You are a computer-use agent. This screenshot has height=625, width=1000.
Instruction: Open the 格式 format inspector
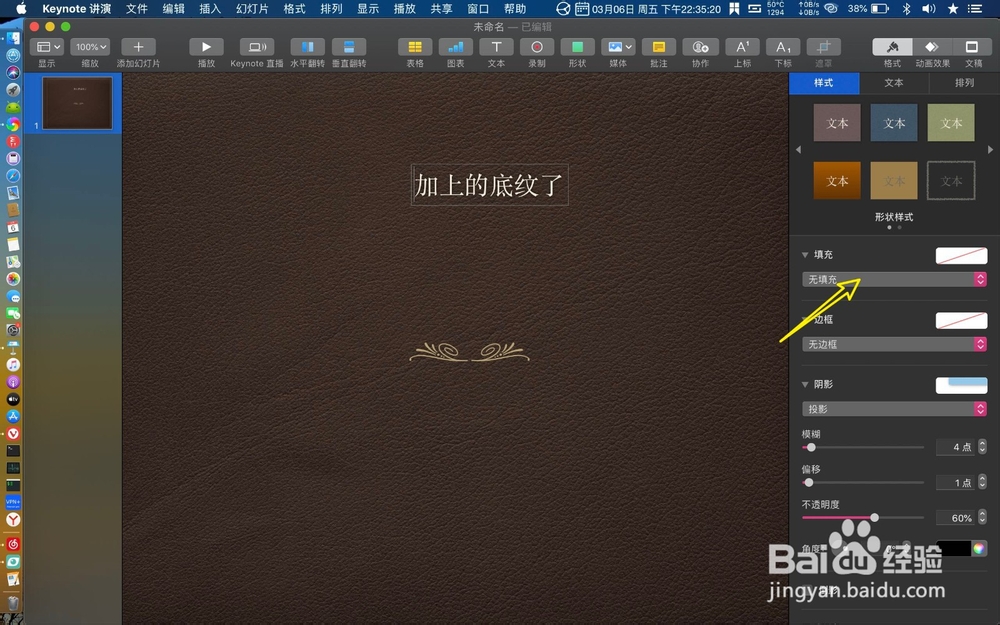coord(892,47)
